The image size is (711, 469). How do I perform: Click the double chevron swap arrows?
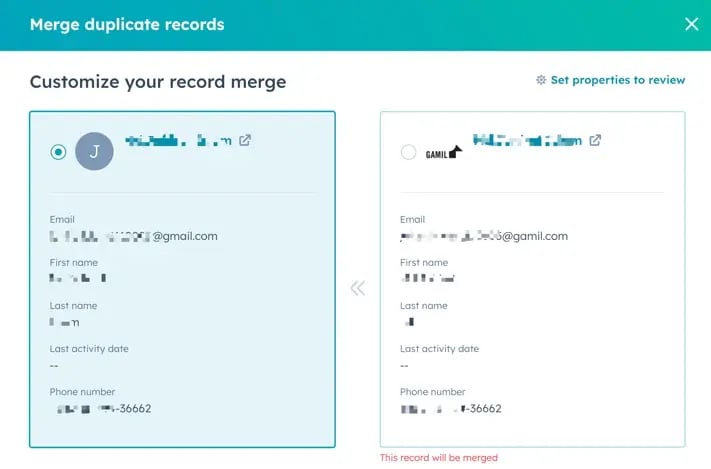click(x=358, y=288)
